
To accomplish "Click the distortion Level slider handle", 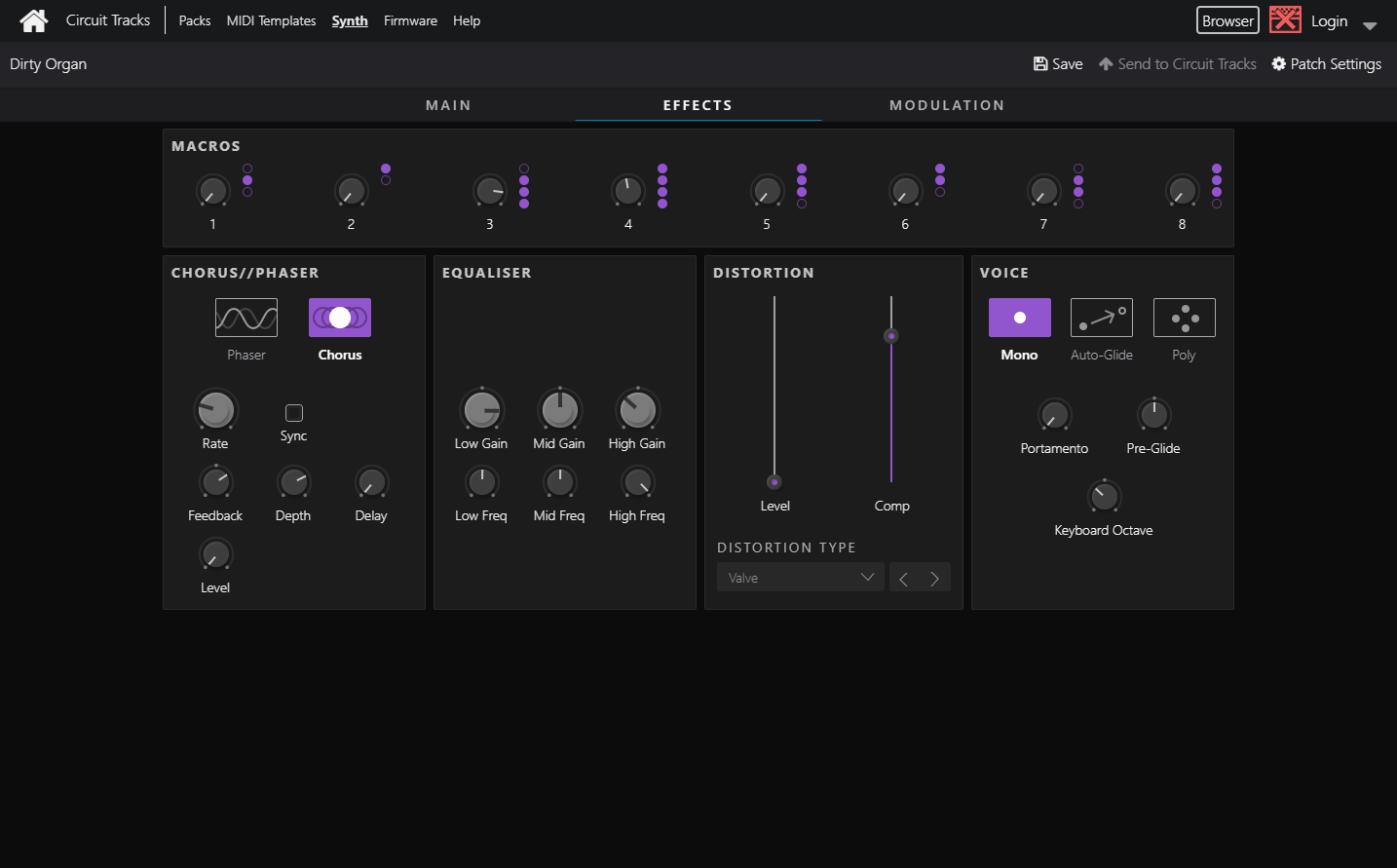I will 774,481.
